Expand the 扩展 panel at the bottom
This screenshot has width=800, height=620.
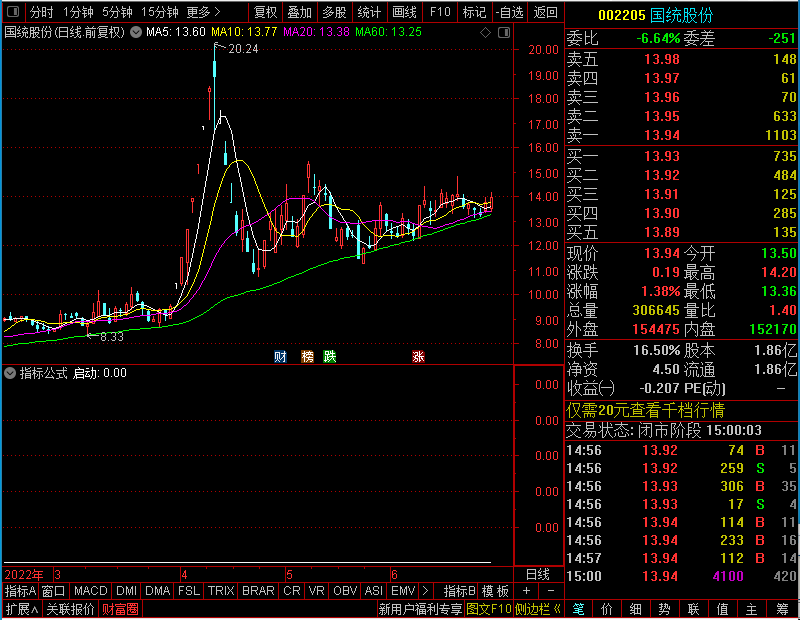pos(22,609)
